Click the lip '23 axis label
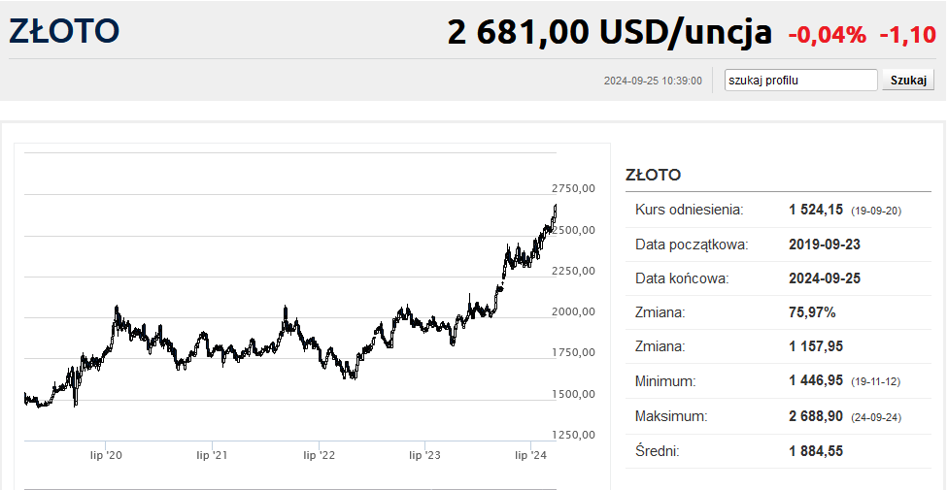948x490 pixels. [425, 456]
